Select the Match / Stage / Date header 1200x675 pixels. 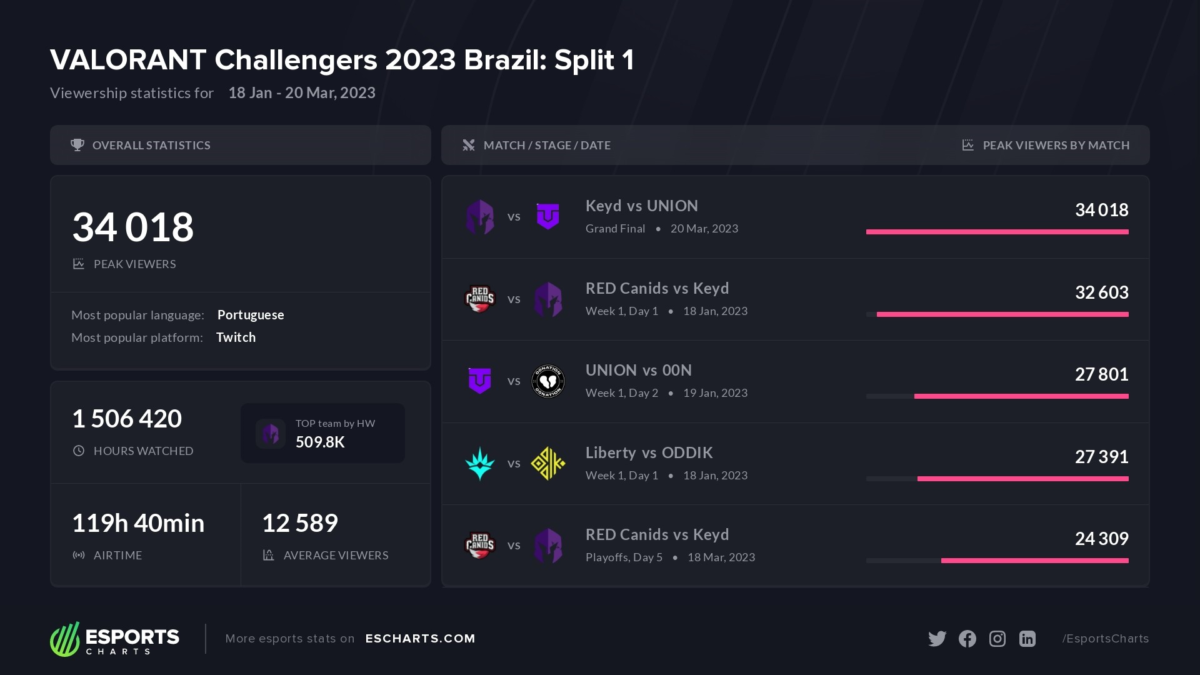(x=546, y=145)
